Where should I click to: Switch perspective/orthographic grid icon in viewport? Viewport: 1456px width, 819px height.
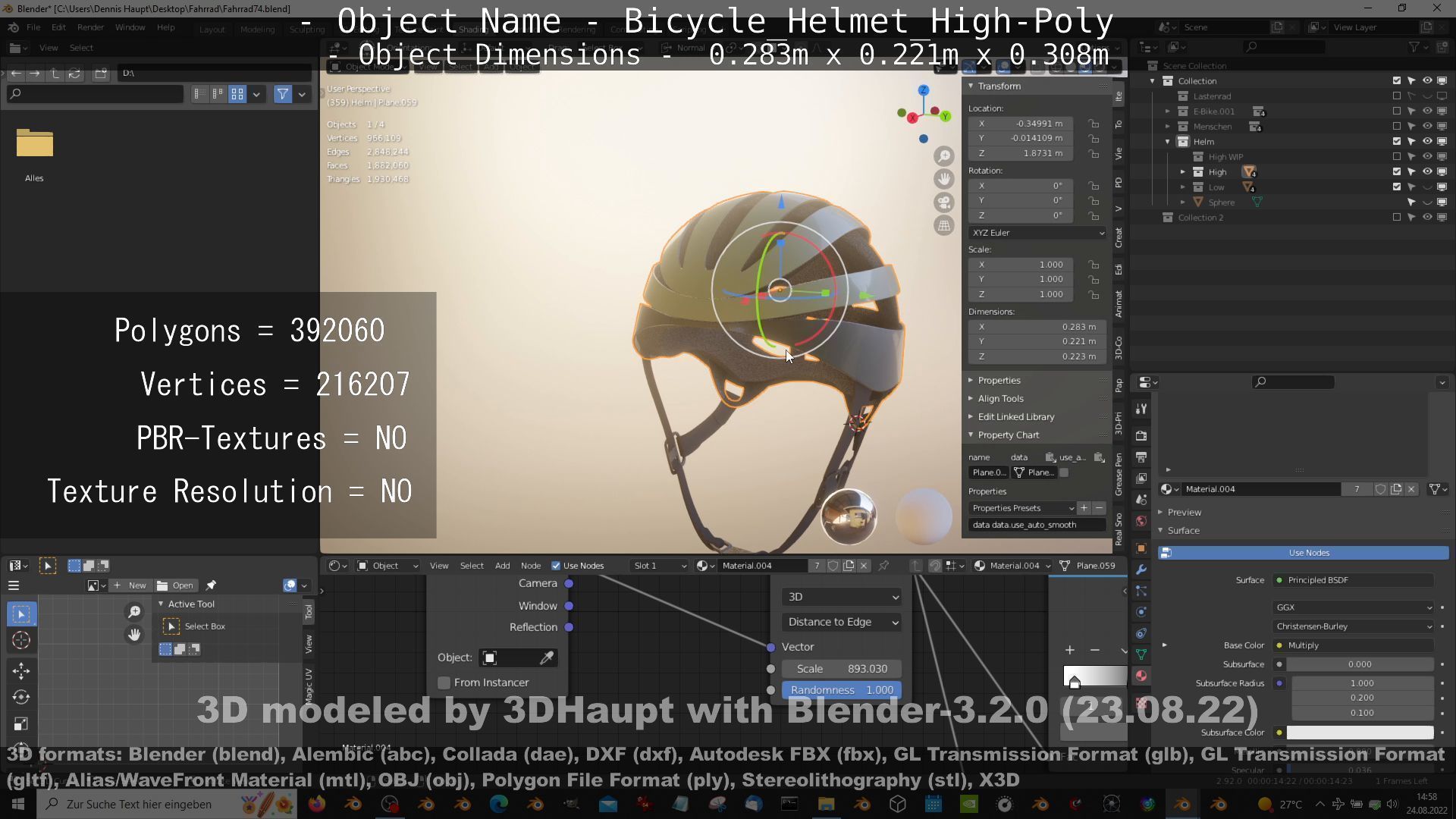tap(944, 225)
